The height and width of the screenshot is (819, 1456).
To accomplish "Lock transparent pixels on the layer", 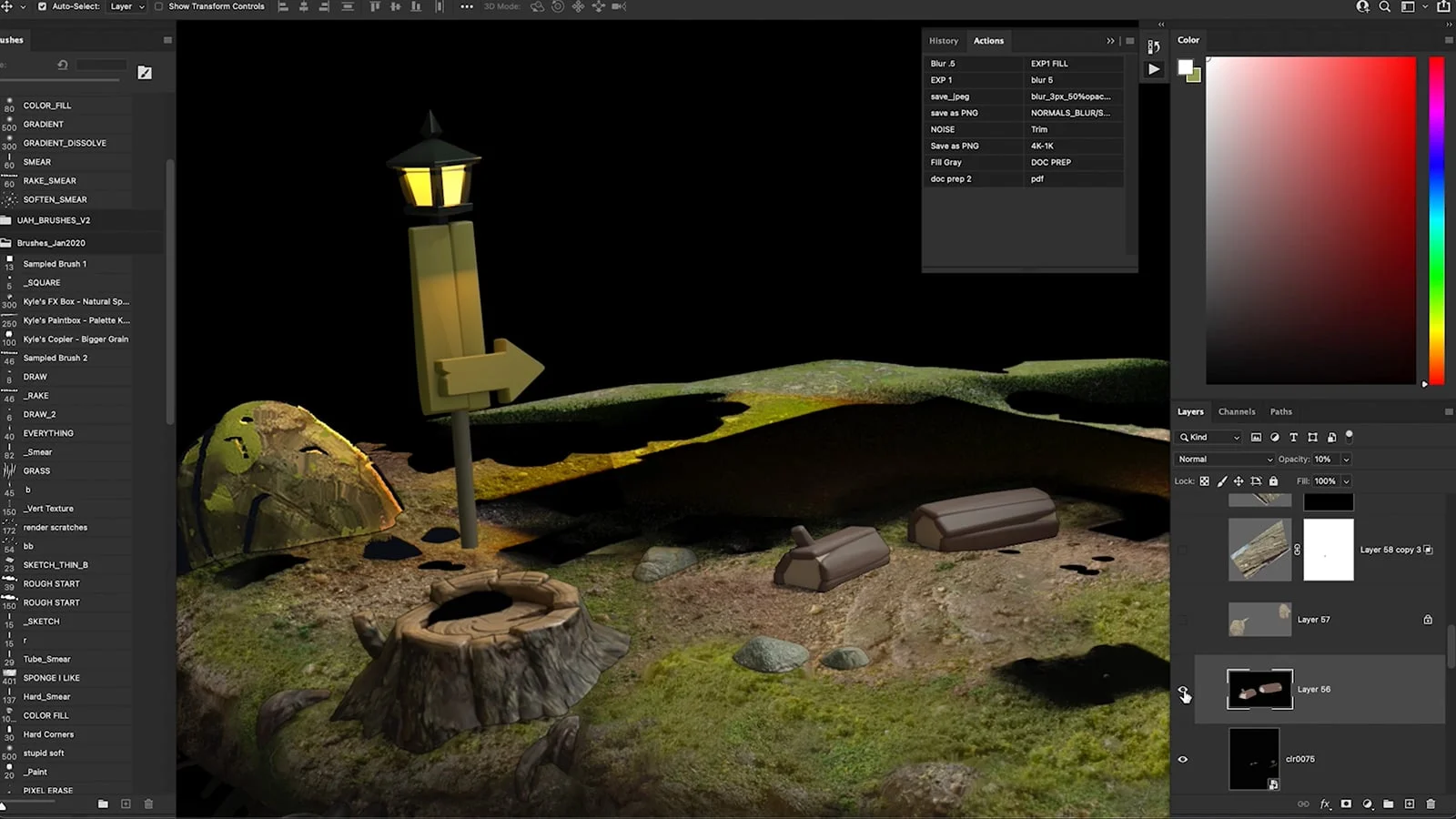I will pos(1204,480).
